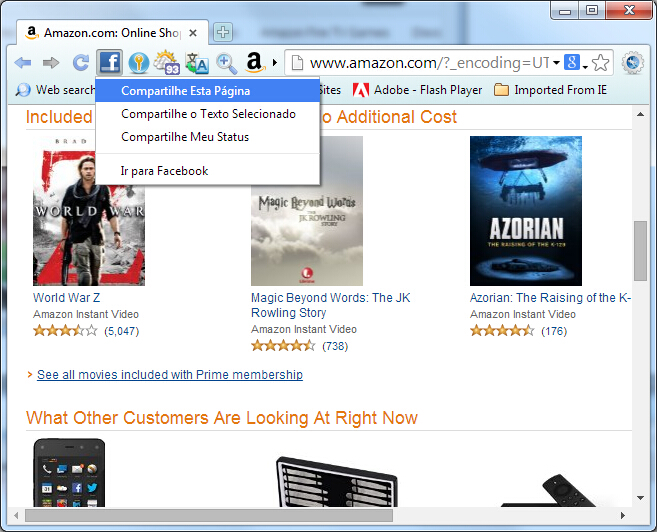Image resolution: width=657 pixels, height=532 pixels.
Task: Click World War Z star rating
Action: click(x=65, y=331)
